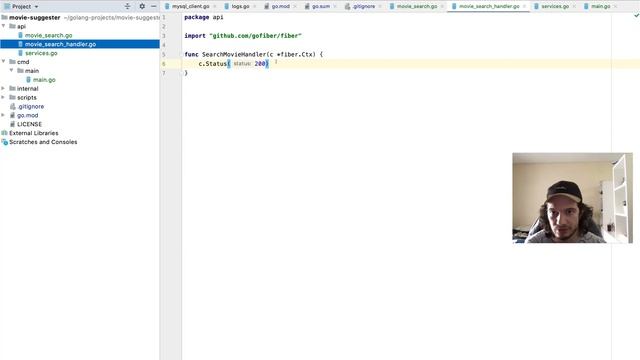Open the LICENSE file
The width and height of the screenshot is (640, 360).
point(29,124)
